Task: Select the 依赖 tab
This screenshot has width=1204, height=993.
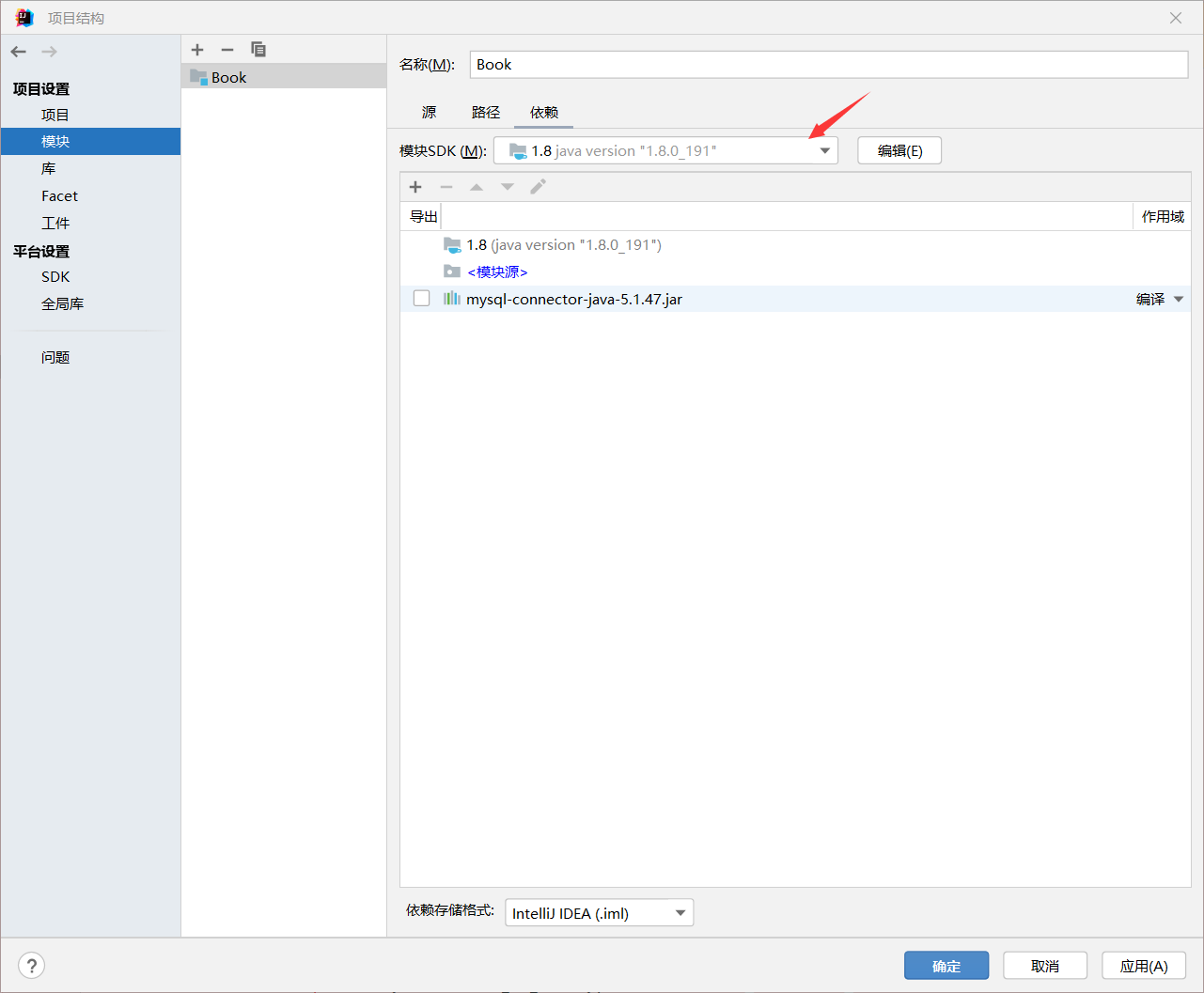Action: point(544,112)
